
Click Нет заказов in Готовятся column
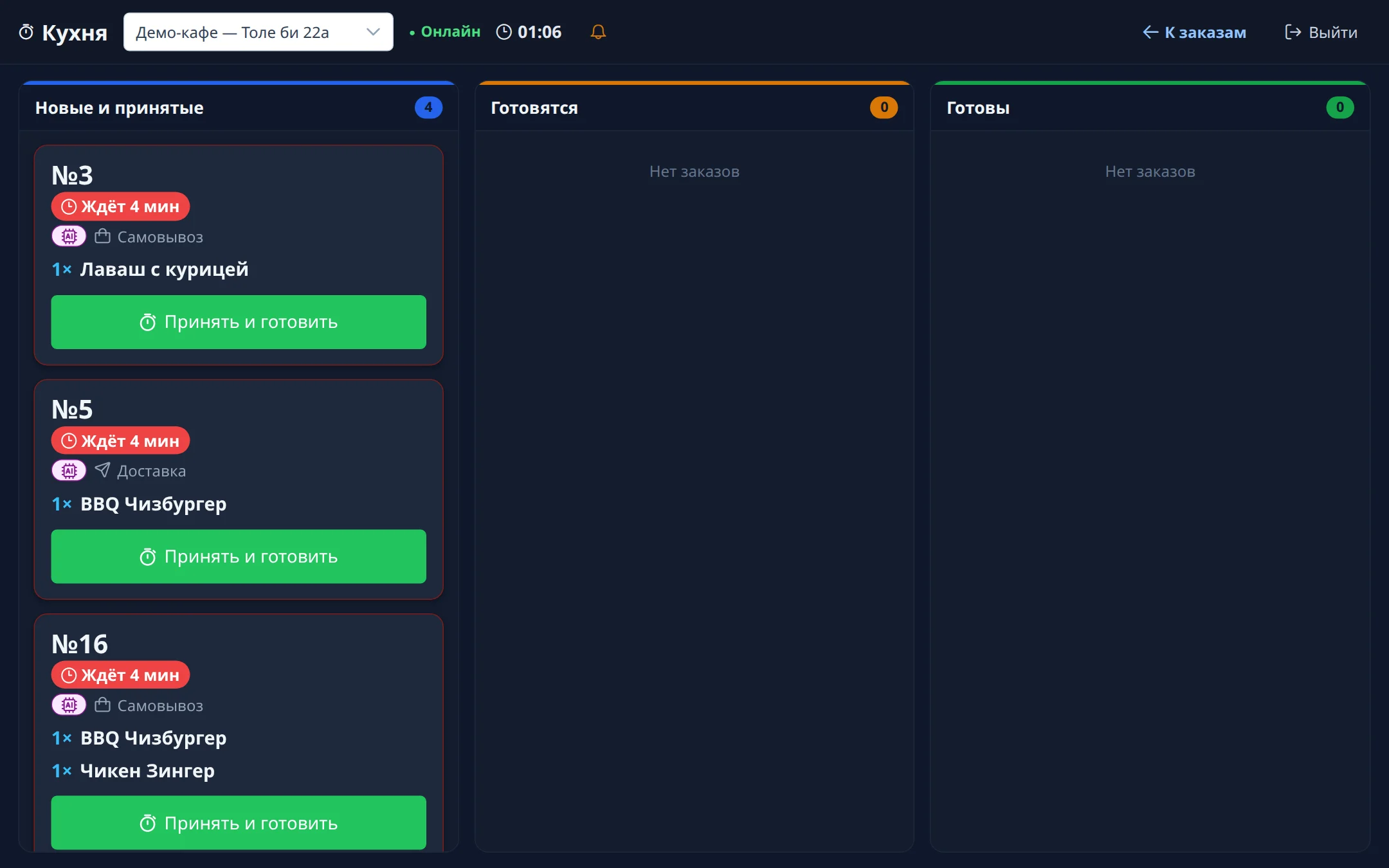tap(694, 172)
